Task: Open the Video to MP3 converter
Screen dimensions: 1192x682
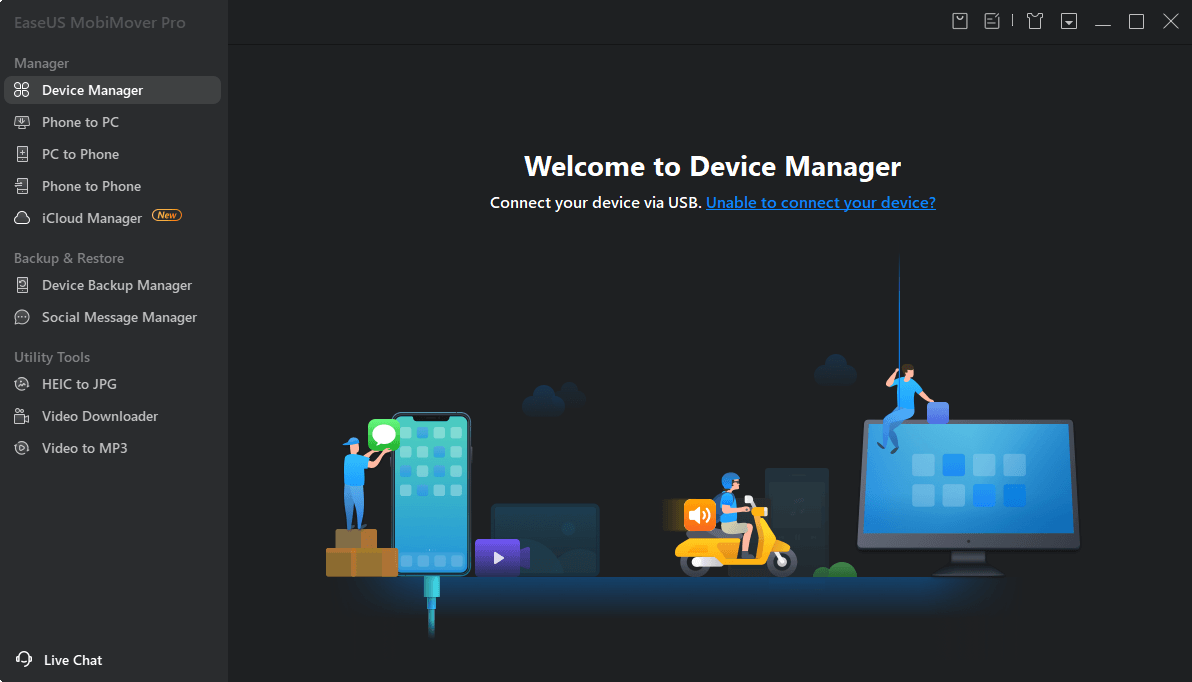Action: [84, 448]
